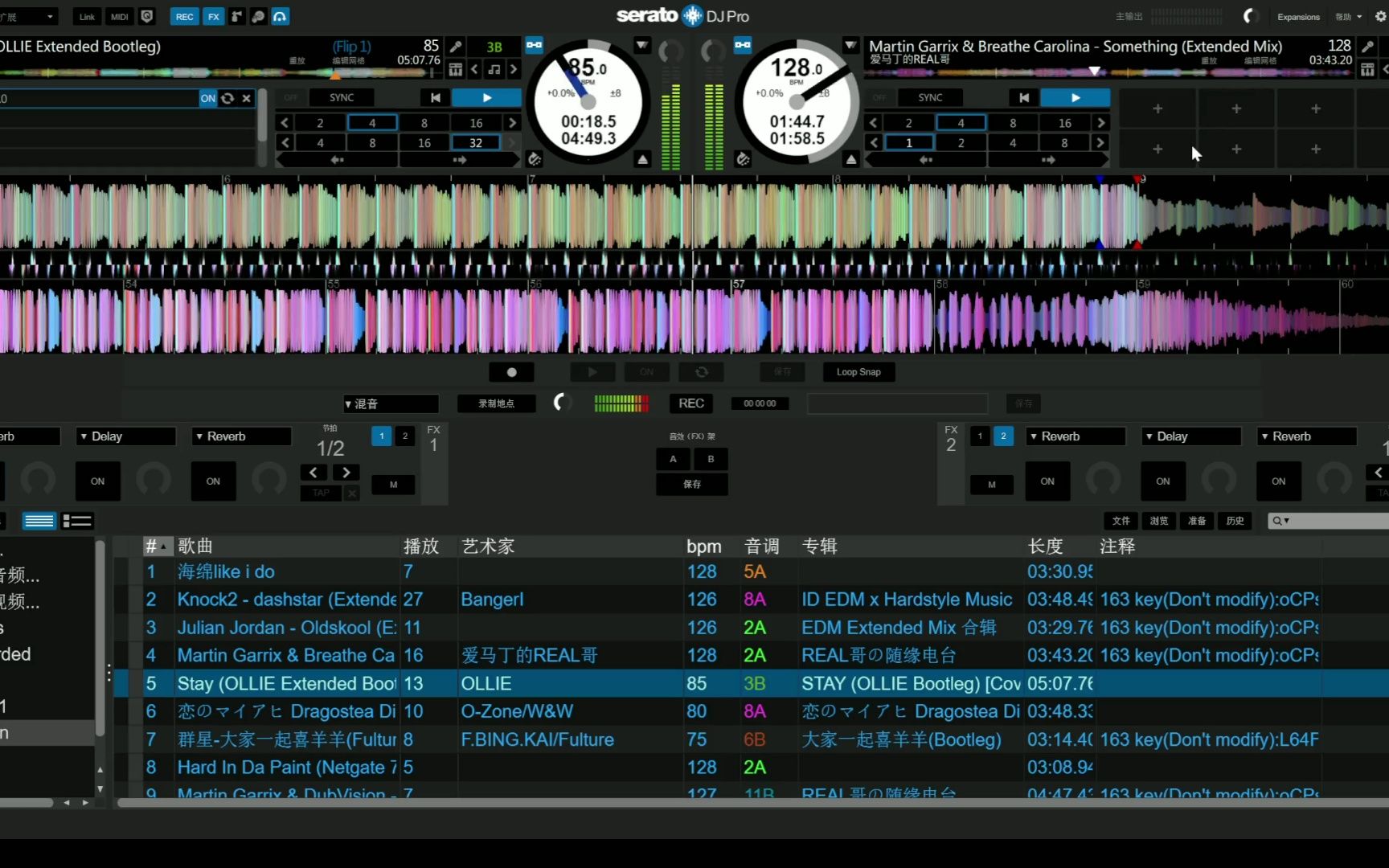Open FX 2 last Reverb effect dropdown
This screenshot has height=868, width=1389.
pos(1307,436)
